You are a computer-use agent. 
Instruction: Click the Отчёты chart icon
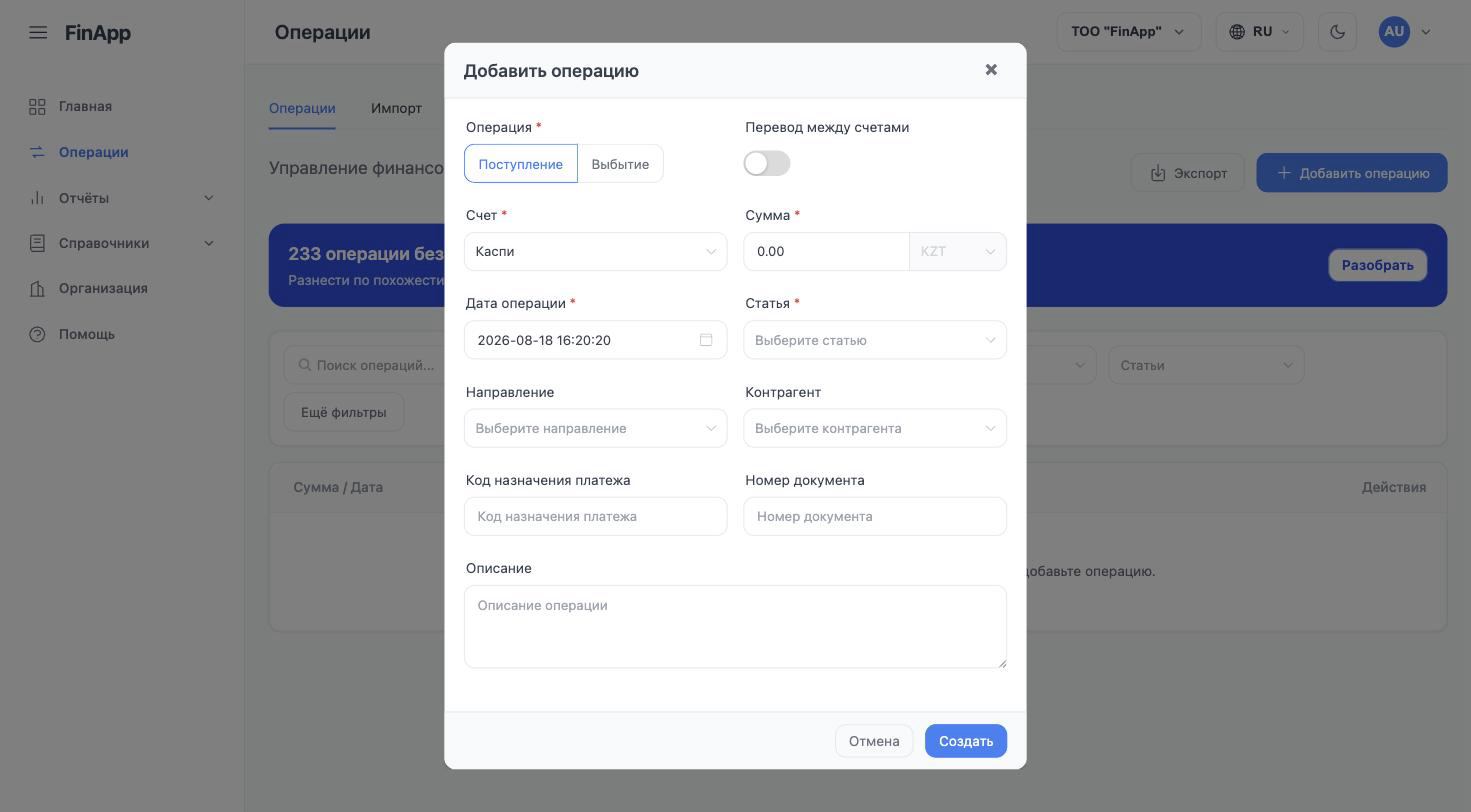tap(38, 198)
